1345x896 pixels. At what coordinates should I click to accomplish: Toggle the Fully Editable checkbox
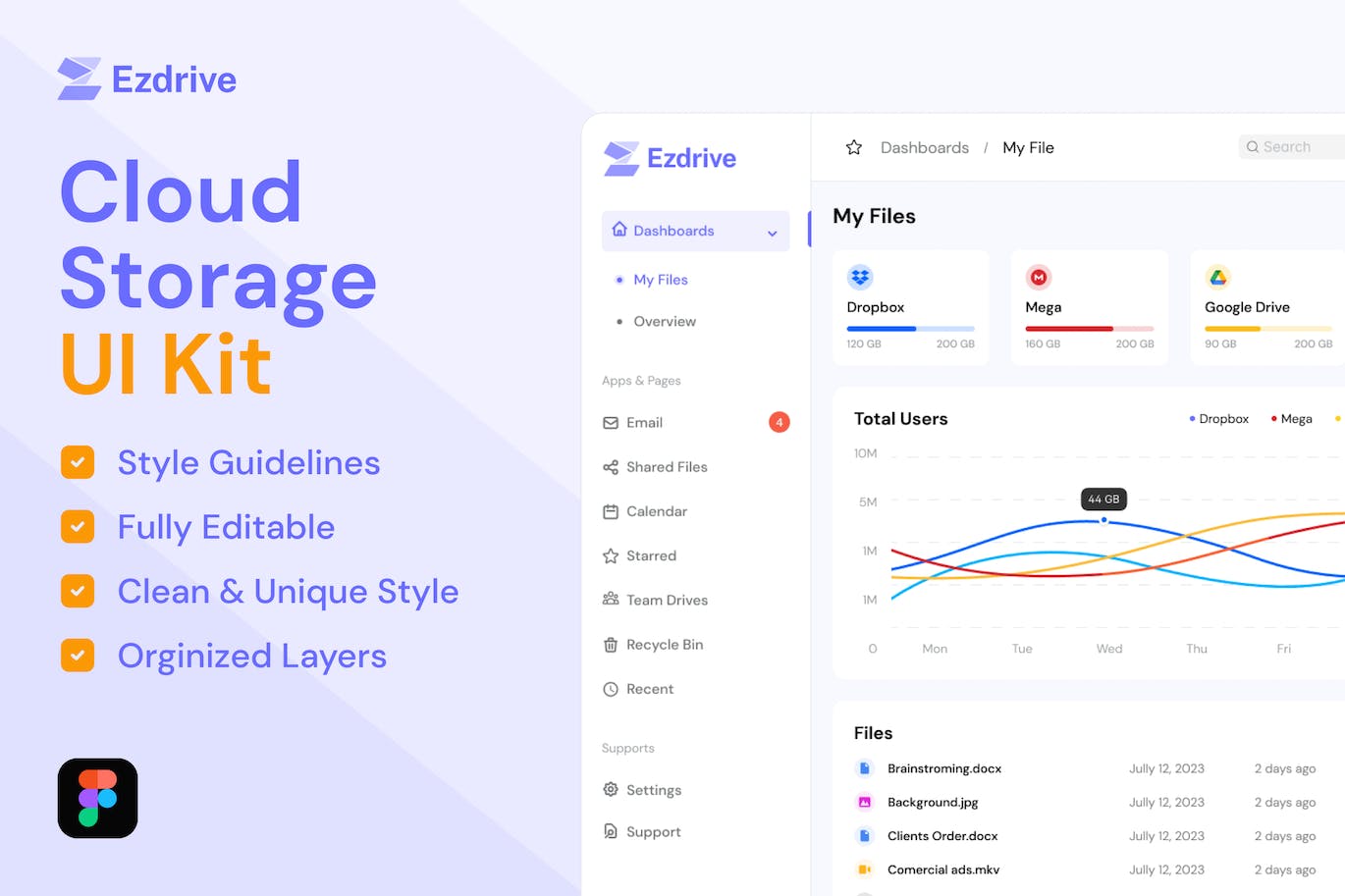pos(78,527)
